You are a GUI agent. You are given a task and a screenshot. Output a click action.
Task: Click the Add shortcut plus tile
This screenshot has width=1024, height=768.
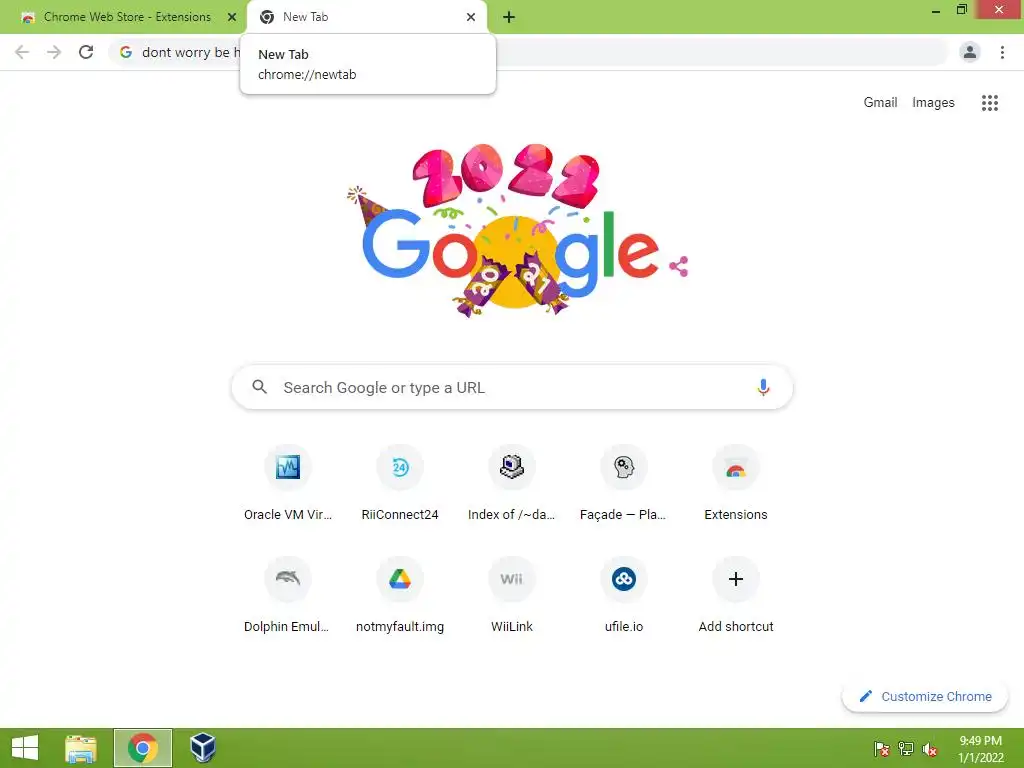[736, 596]
